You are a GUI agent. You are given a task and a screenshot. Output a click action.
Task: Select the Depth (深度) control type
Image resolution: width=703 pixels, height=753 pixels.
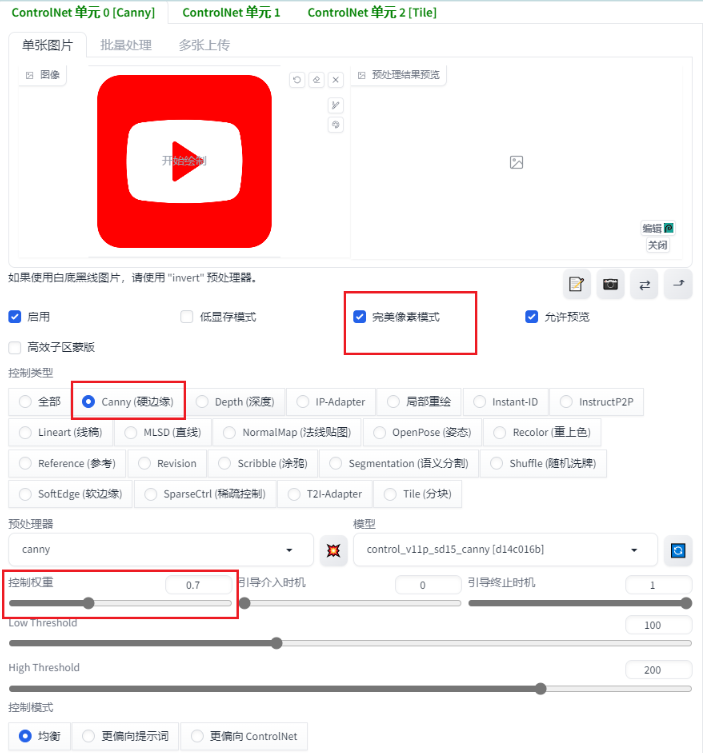coord(235,402)
